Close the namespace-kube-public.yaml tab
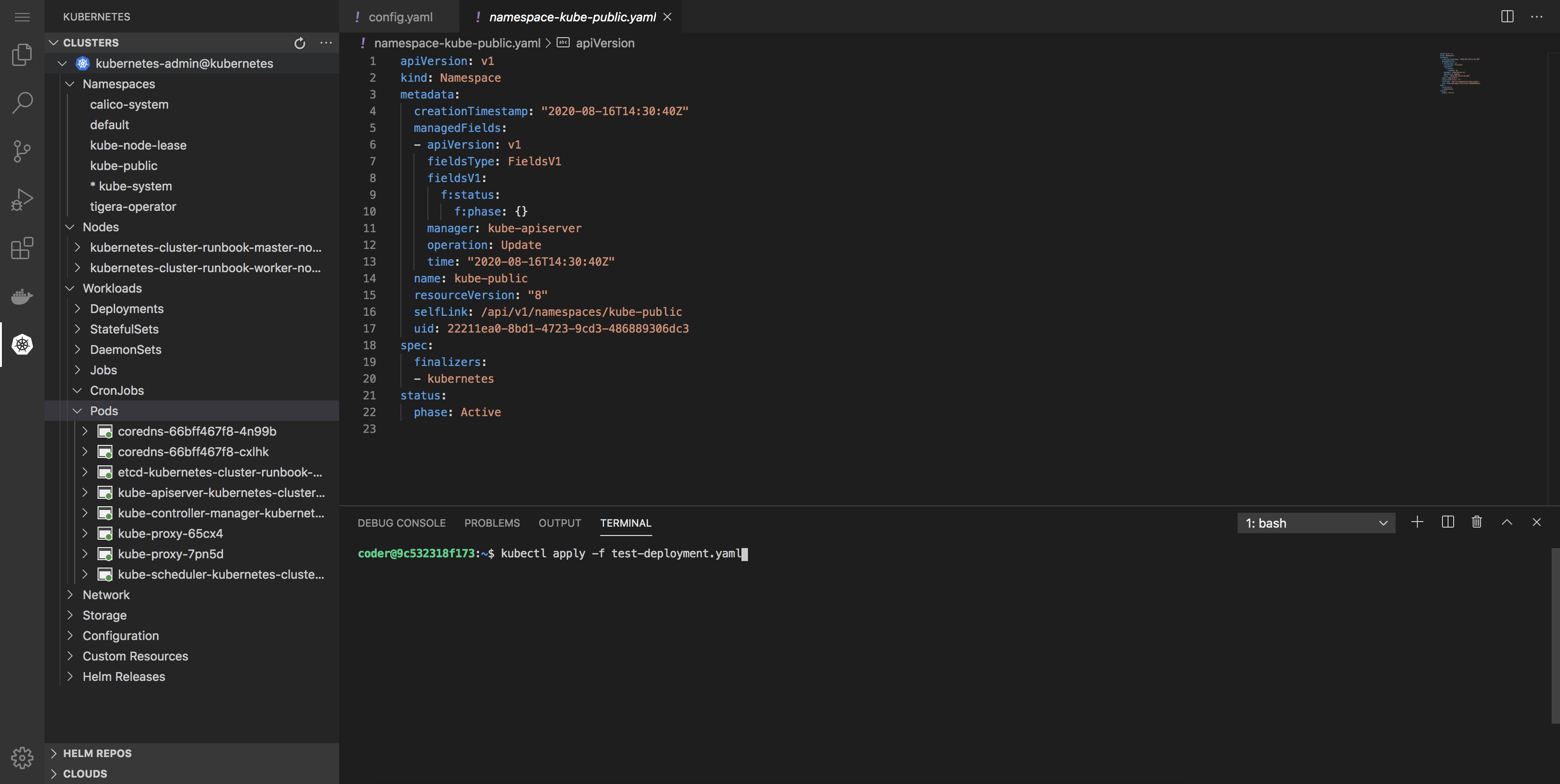 [668, 17]
